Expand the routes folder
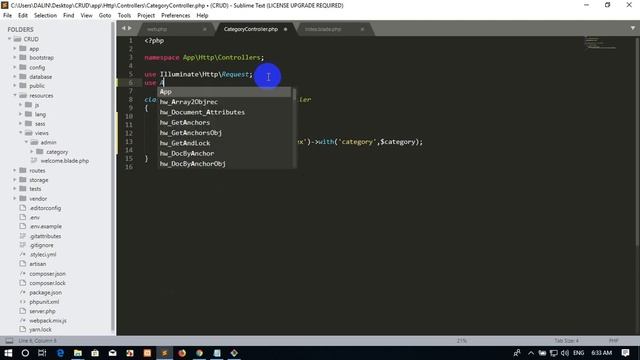Screen dimensions: 640x360 click(15, 171)
